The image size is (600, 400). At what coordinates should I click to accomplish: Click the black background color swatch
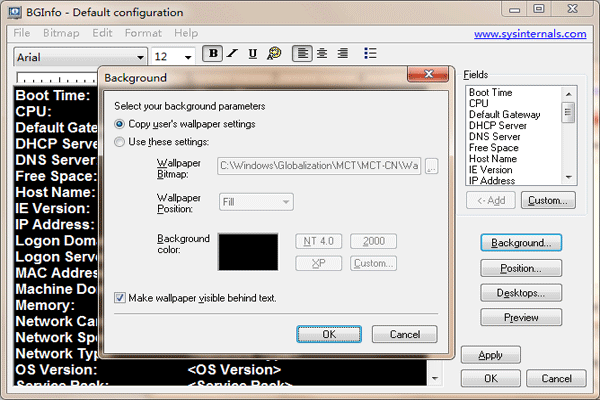pos(247,252)
